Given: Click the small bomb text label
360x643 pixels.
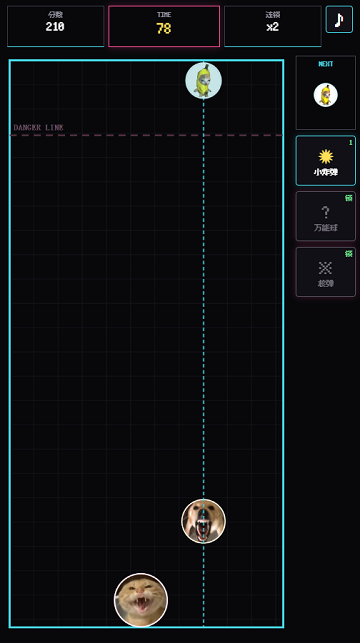Looking at the screenshot, I should pyautogui.click(x=326, y=173).
